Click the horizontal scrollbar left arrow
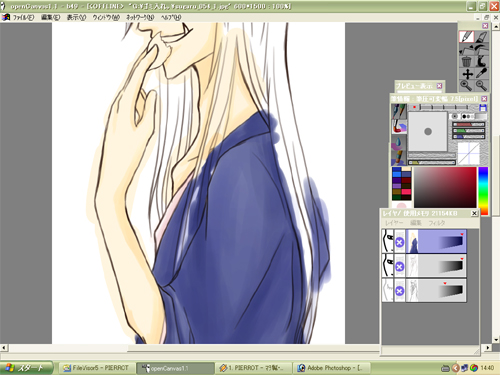This screenshot has width=500, height=375. (x=4, y=348)
